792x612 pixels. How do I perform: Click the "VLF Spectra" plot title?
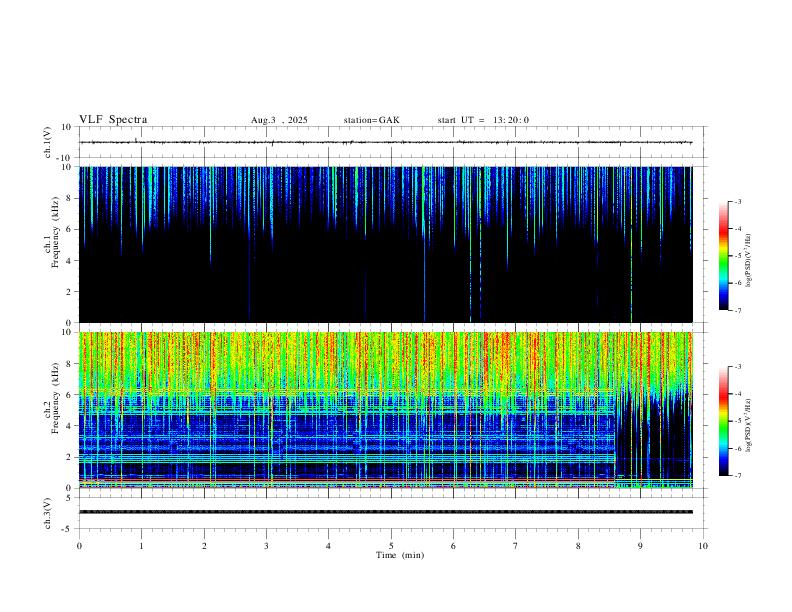click(x=113, y=120)
